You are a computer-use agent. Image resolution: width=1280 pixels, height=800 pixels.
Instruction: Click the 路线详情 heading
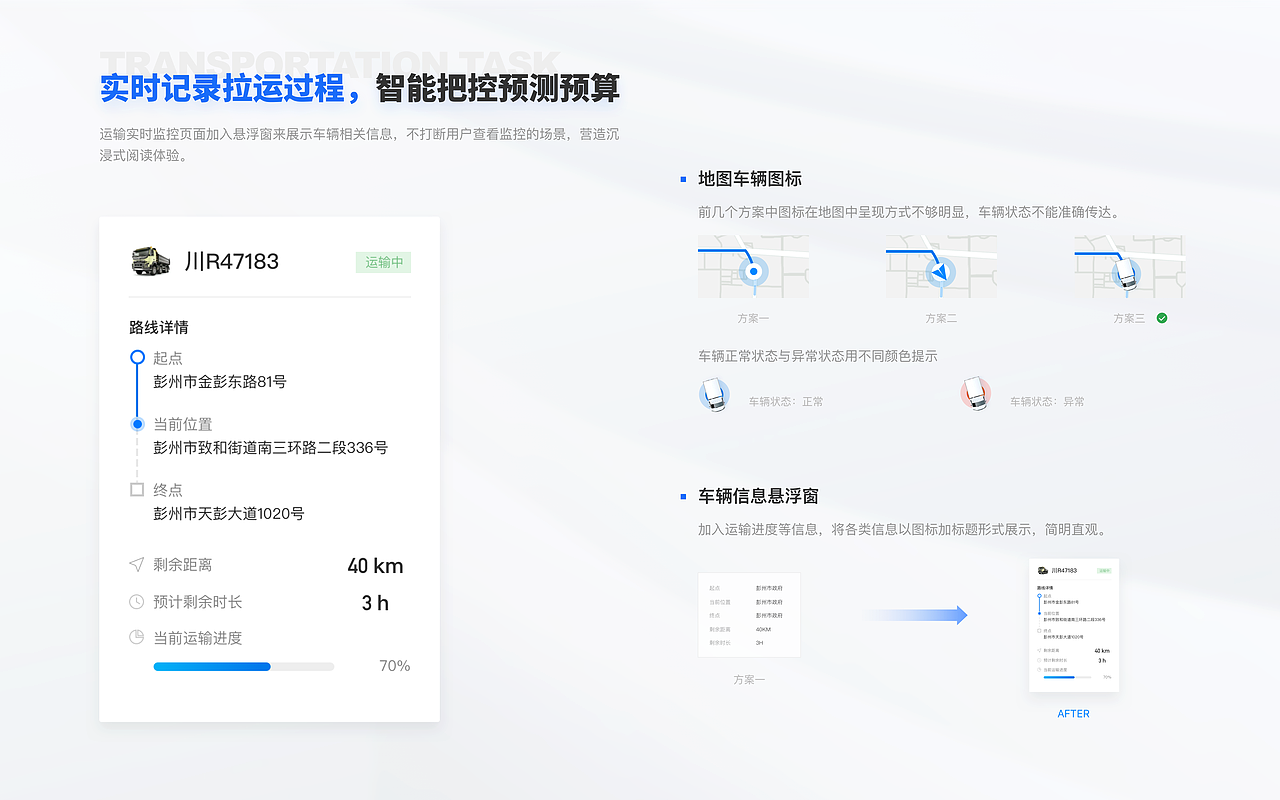point(159,327)
